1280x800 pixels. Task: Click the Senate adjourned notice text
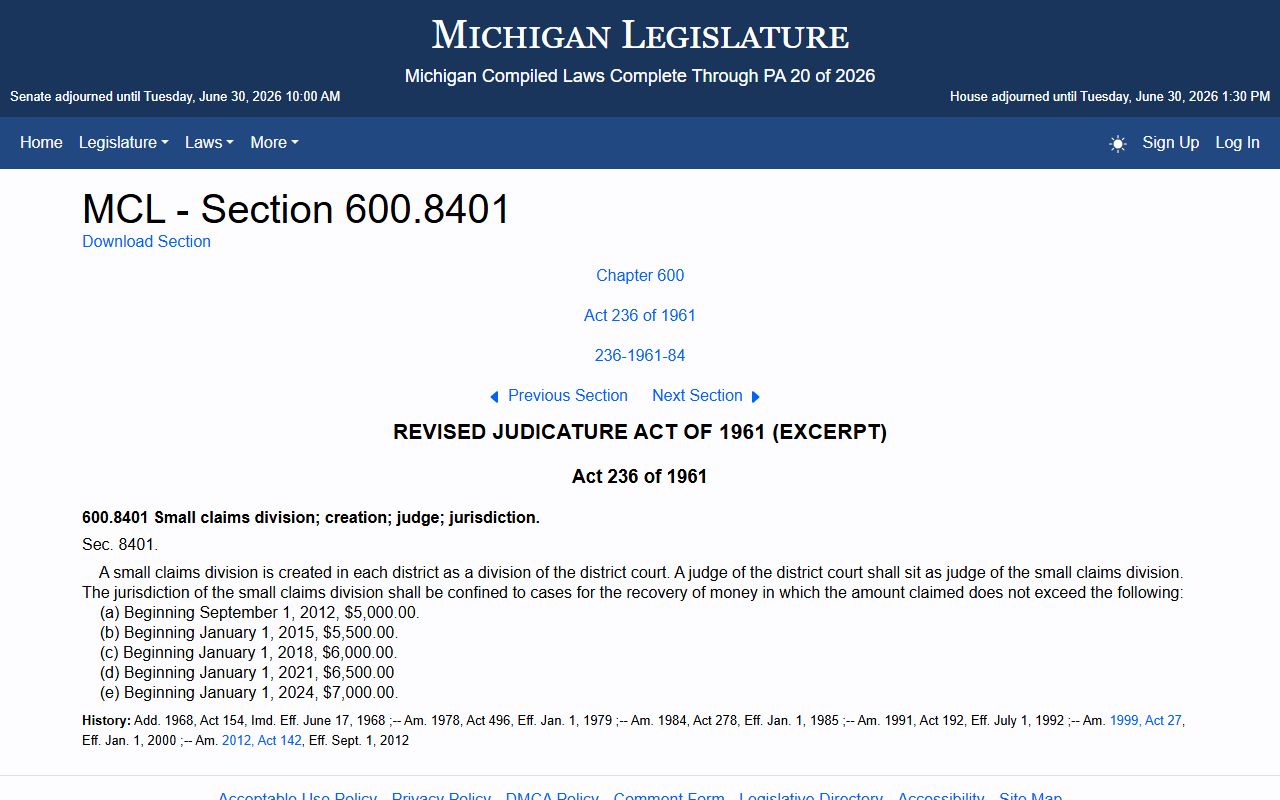175,97
